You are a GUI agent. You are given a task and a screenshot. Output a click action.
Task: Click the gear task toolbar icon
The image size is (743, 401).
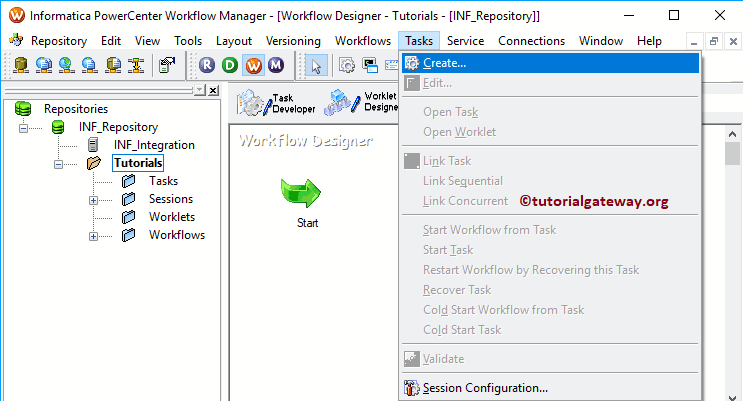click(x=347, y=65)
